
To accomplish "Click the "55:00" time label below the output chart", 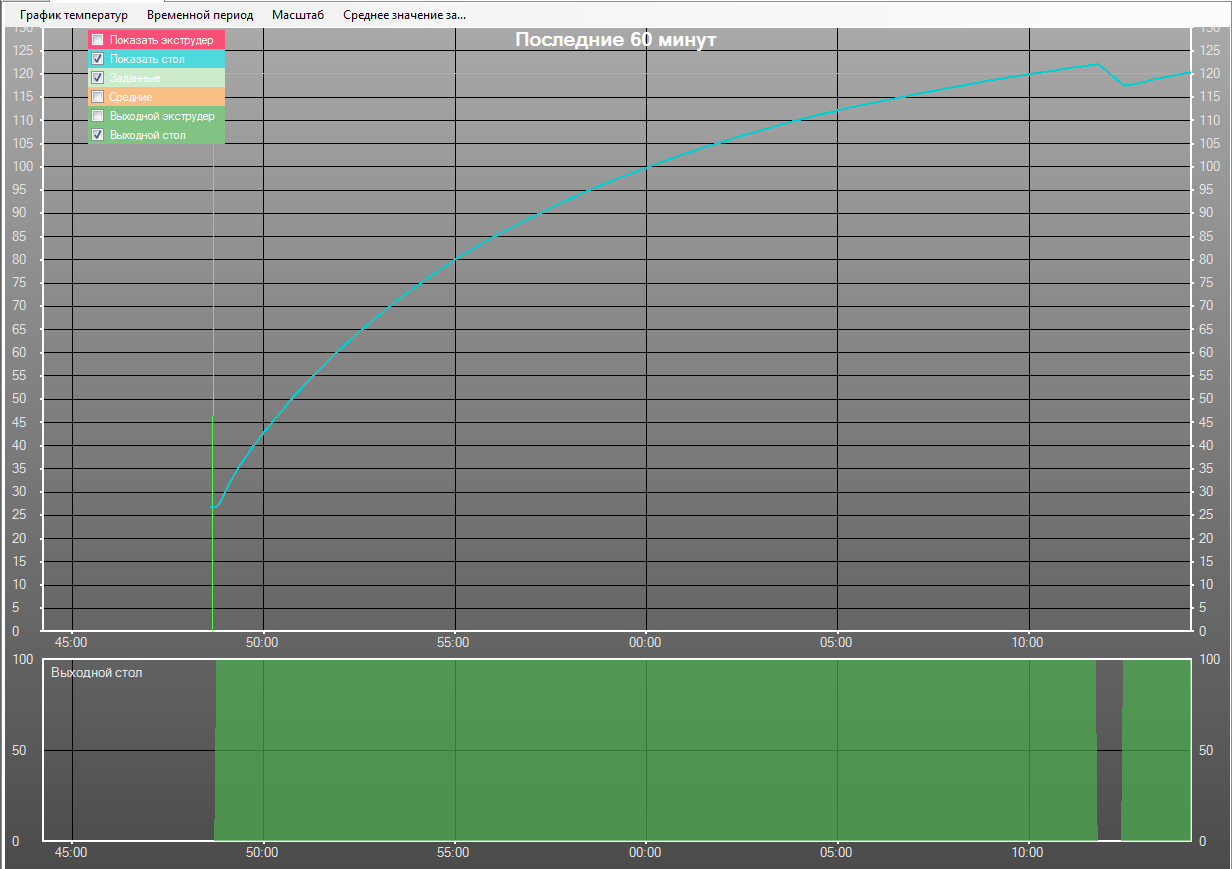I will pos(454,853).
